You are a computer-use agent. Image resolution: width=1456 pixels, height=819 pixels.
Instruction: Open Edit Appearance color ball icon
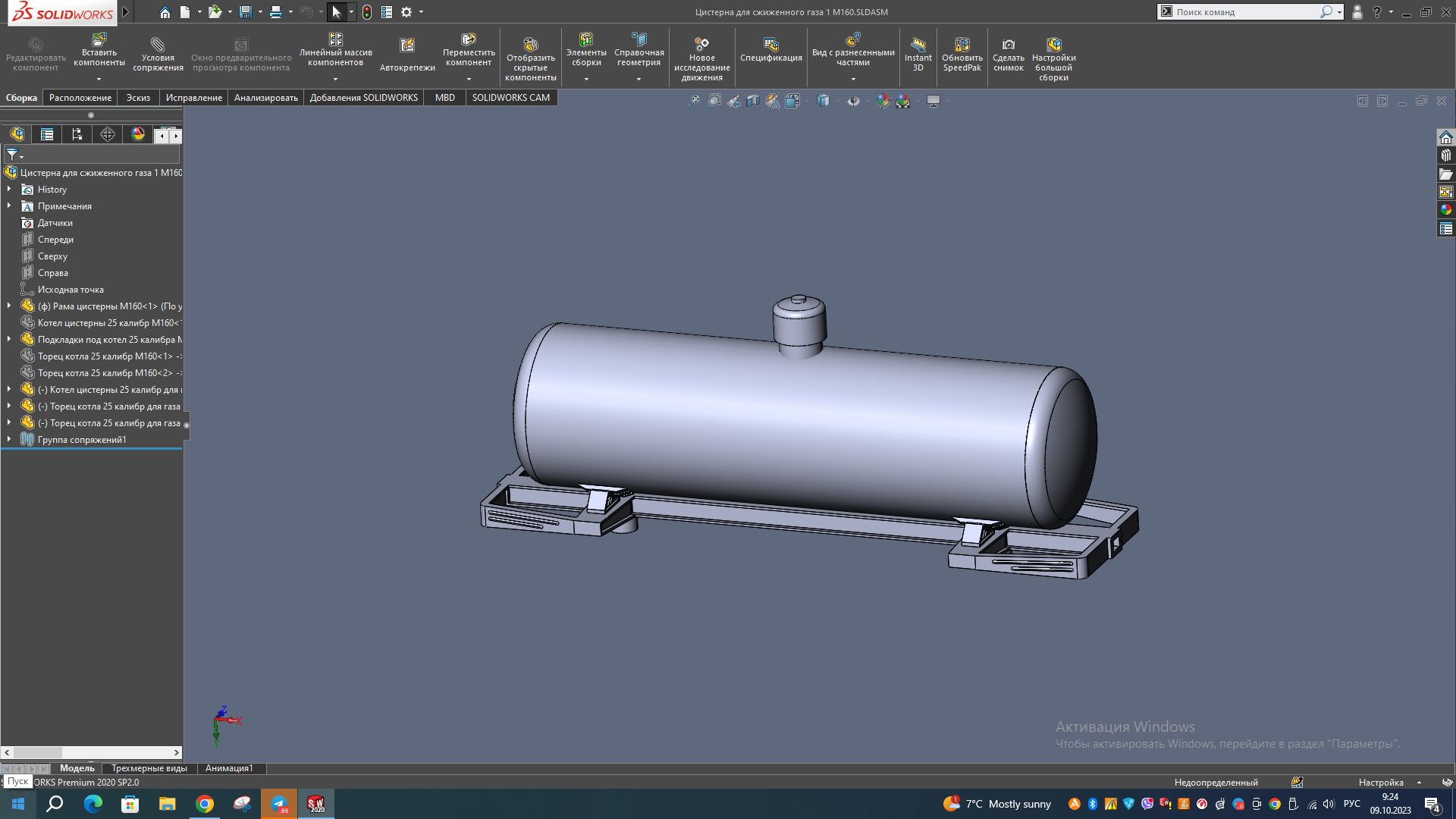(x=883, y=101)
